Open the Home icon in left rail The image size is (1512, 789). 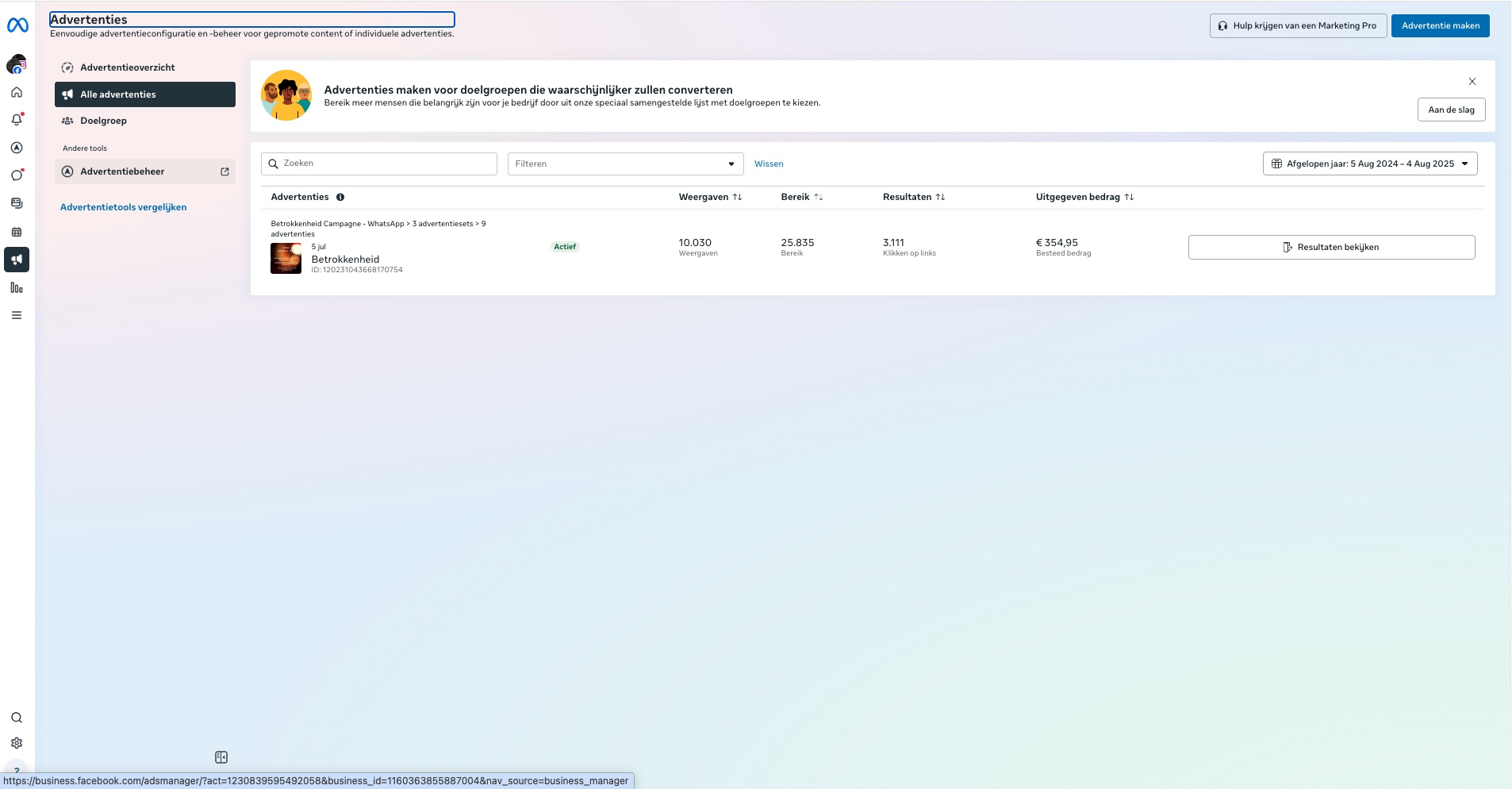[17, 93]
